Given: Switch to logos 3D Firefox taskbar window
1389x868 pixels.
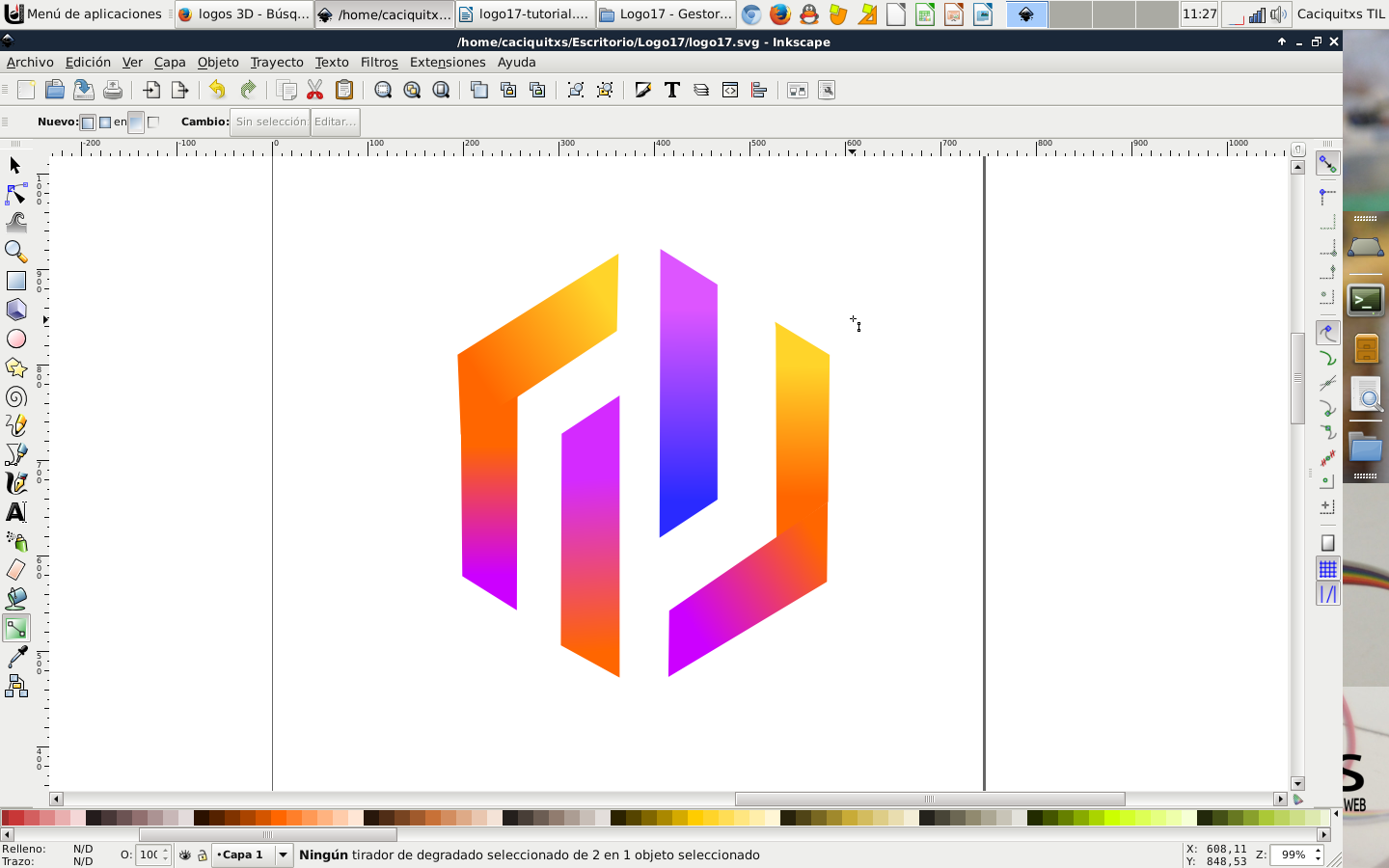Looking at the screenshot, I should coord(244,14).
